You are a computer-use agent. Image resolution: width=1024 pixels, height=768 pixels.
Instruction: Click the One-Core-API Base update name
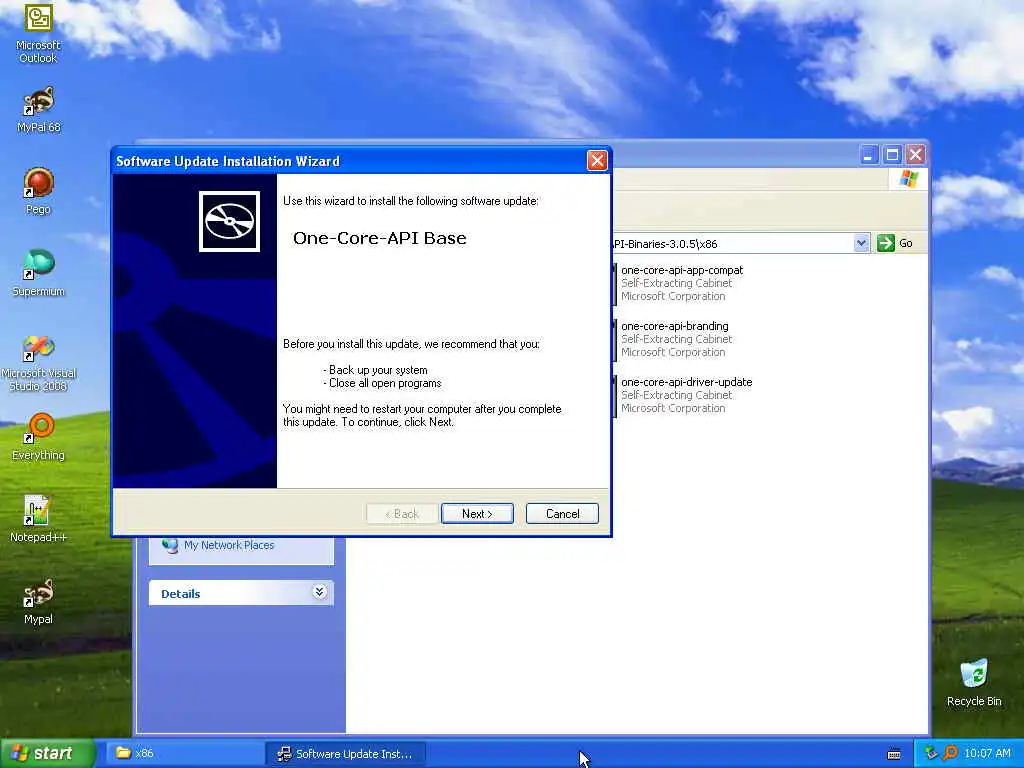[379, 238]
